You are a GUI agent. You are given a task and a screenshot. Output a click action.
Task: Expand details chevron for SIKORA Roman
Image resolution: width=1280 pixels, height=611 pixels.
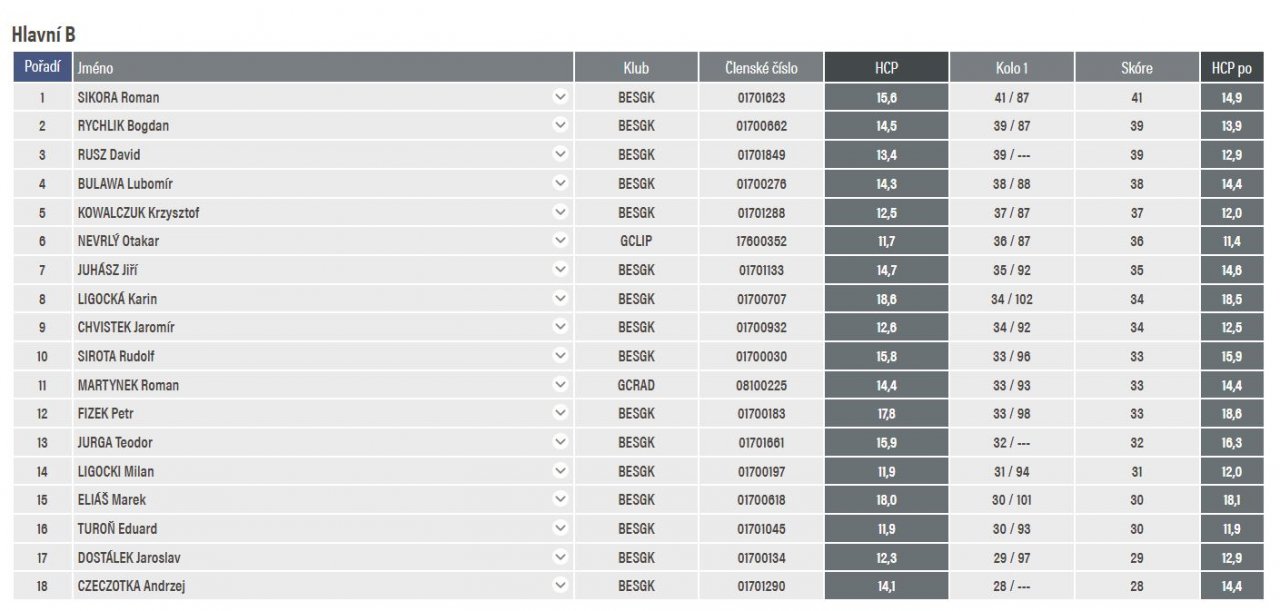pyautogui.click(x=560, y=97)
